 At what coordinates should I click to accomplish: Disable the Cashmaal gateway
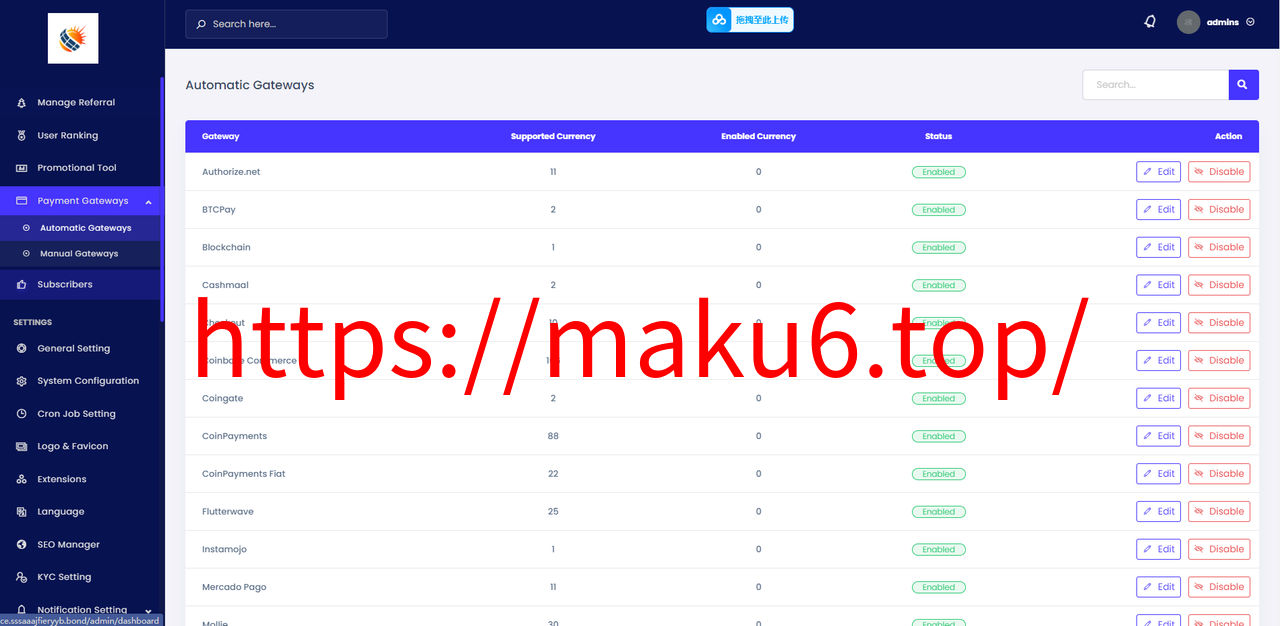(1219, 285)
